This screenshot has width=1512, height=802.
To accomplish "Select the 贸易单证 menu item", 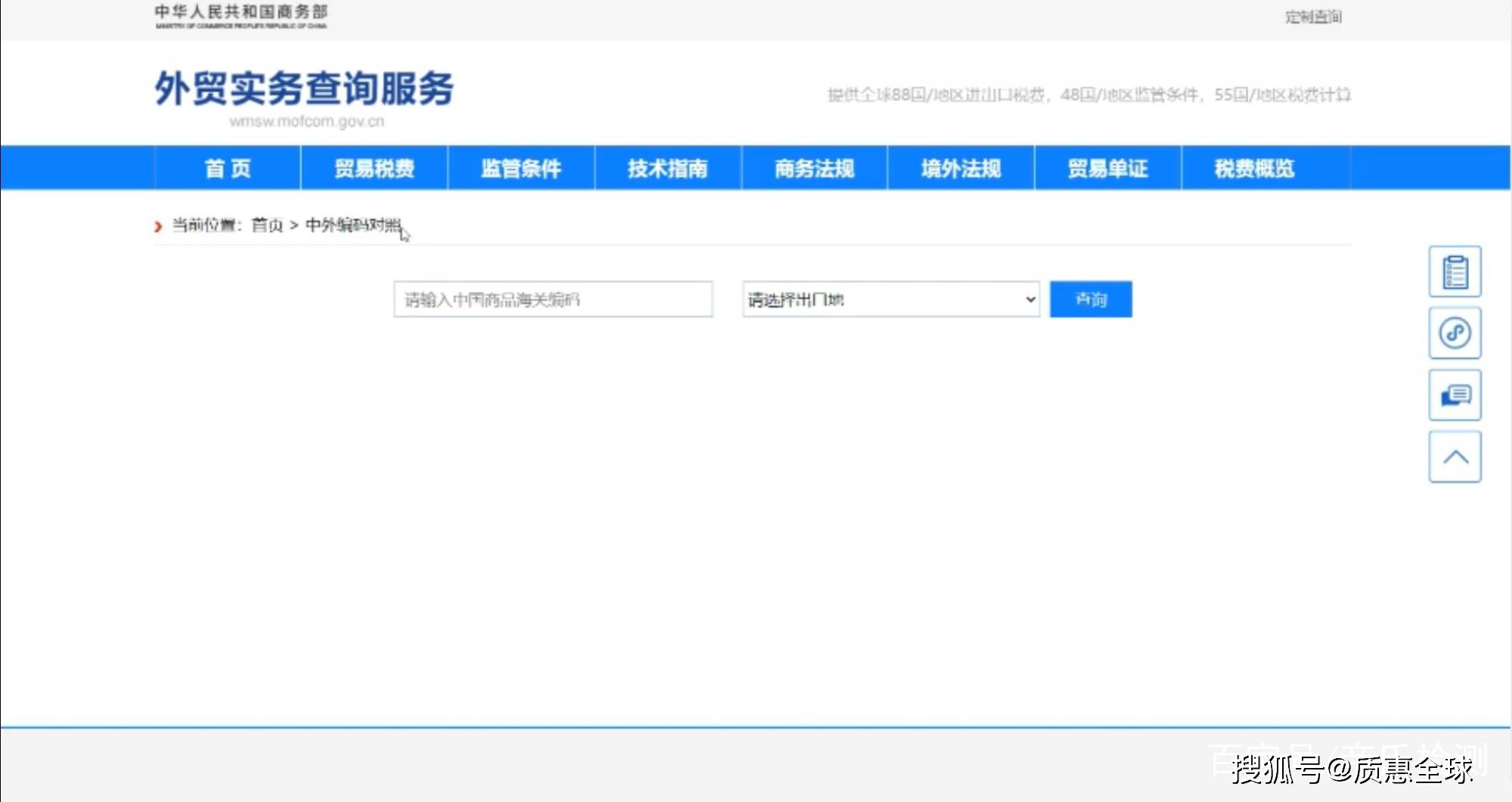I will (1108, 169).
